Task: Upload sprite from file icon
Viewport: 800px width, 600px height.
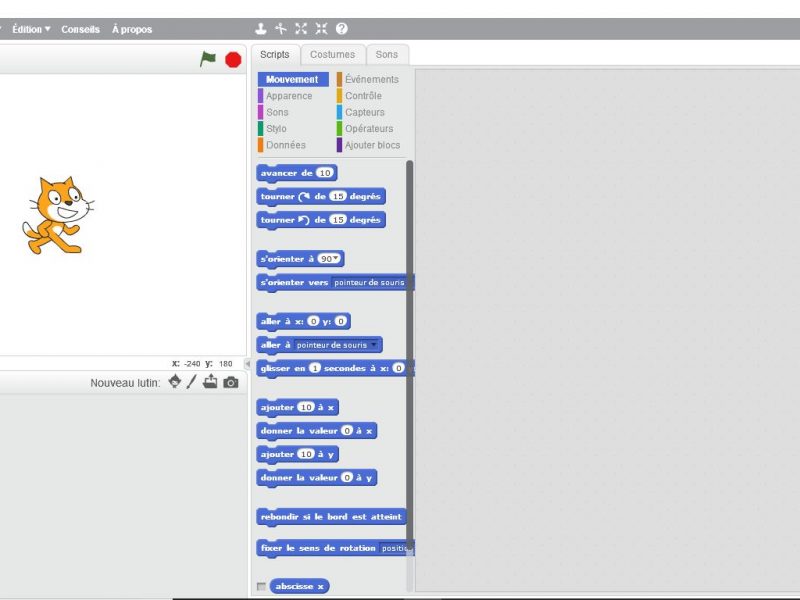Action: point(210,382)
